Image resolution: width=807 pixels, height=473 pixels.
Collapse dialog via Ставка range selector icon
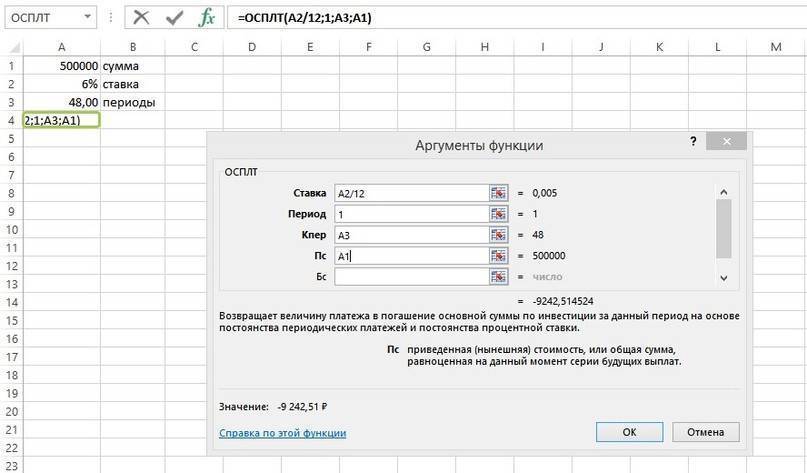coord(499,193)
